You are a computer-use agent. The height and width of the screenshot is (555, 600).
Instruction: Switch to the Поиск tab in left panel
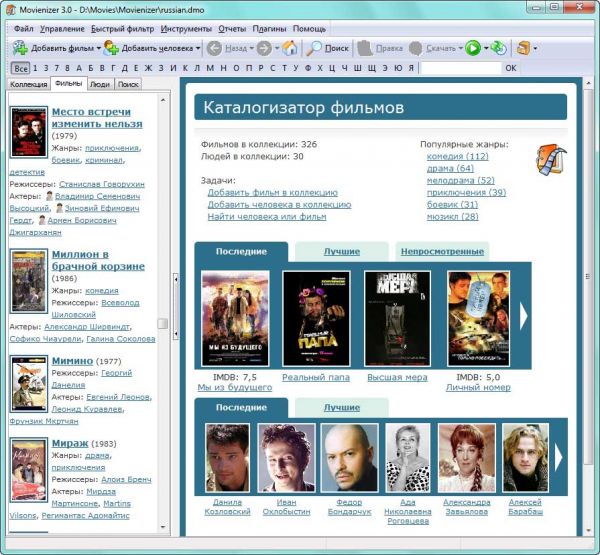click(x=128, y=84)
